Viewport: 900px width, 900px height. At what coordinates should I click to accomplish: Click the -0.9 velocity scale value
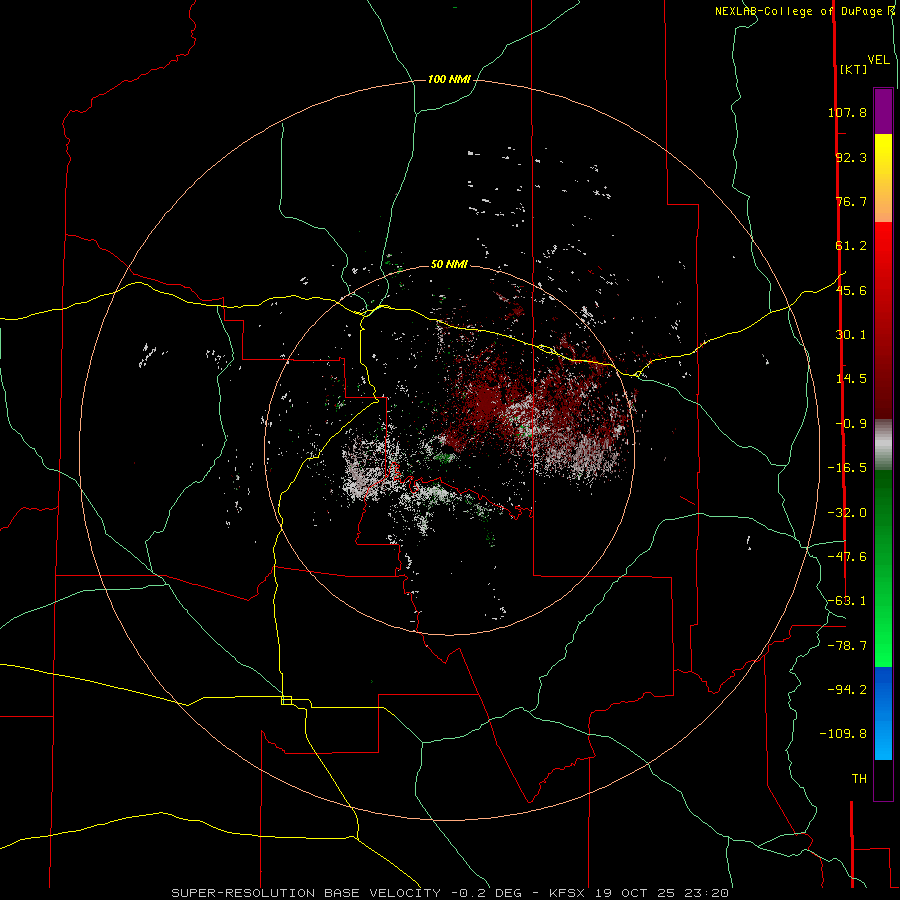[851, 424]
